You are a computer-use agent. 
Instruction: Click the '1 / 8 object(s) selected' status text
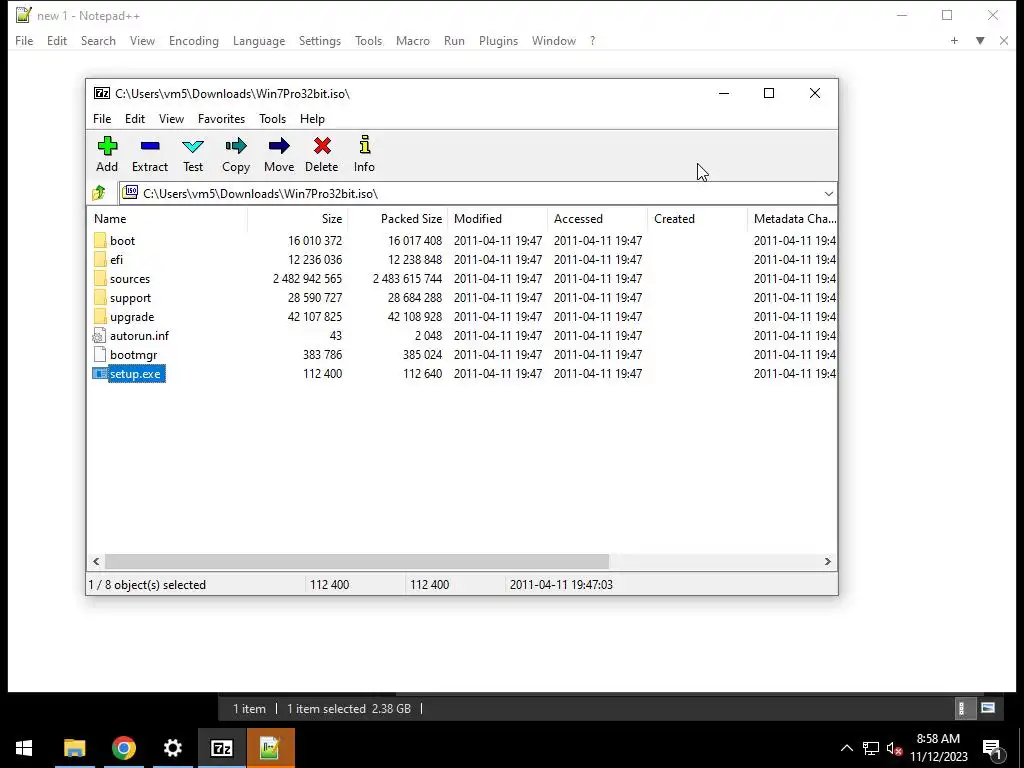[147, 584]
